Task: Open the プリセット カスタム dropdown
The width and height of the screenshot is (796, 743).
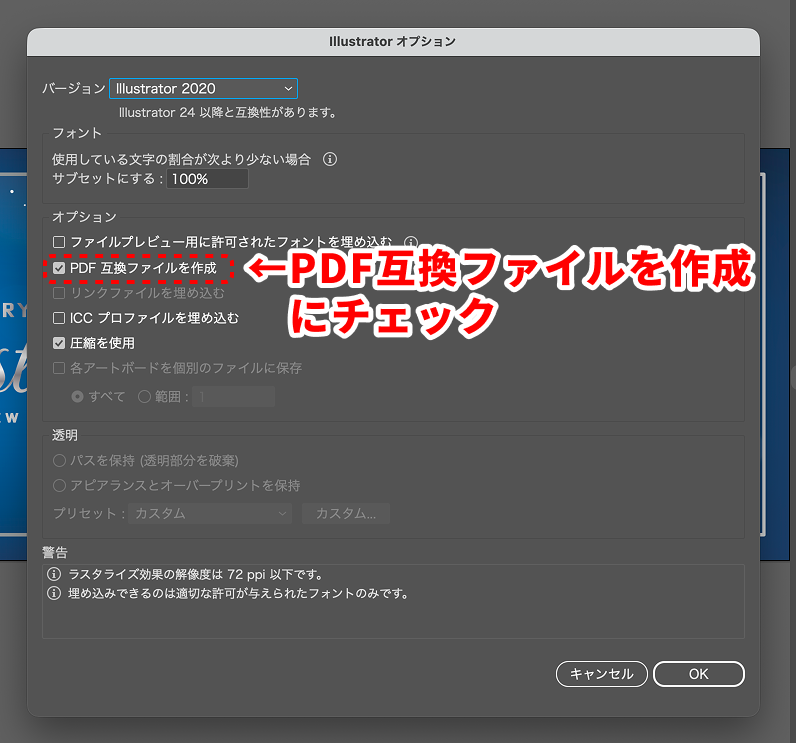Action: [x=210, y=514]
